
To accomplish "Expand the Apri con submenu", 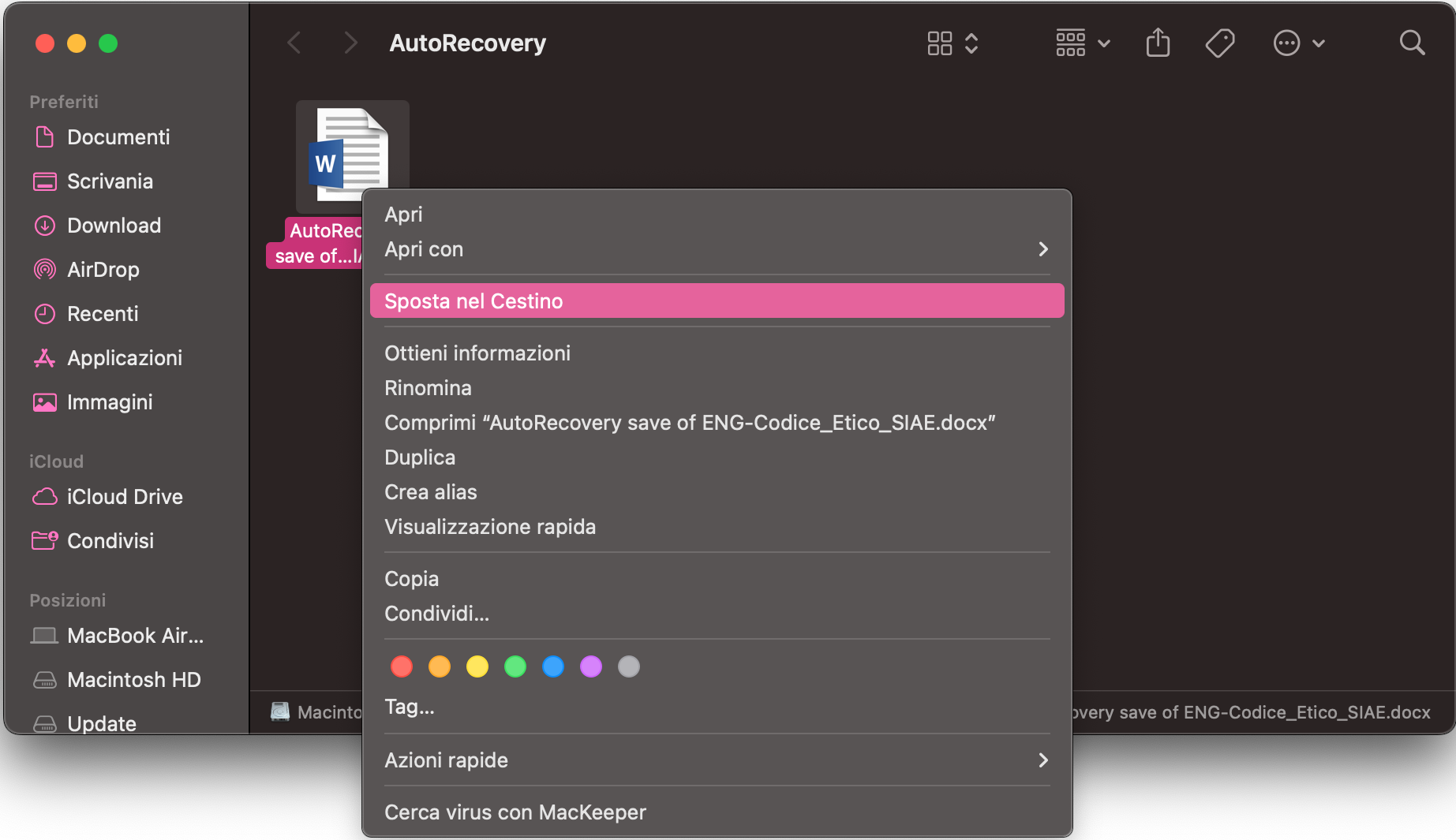I will click(717, 249).
